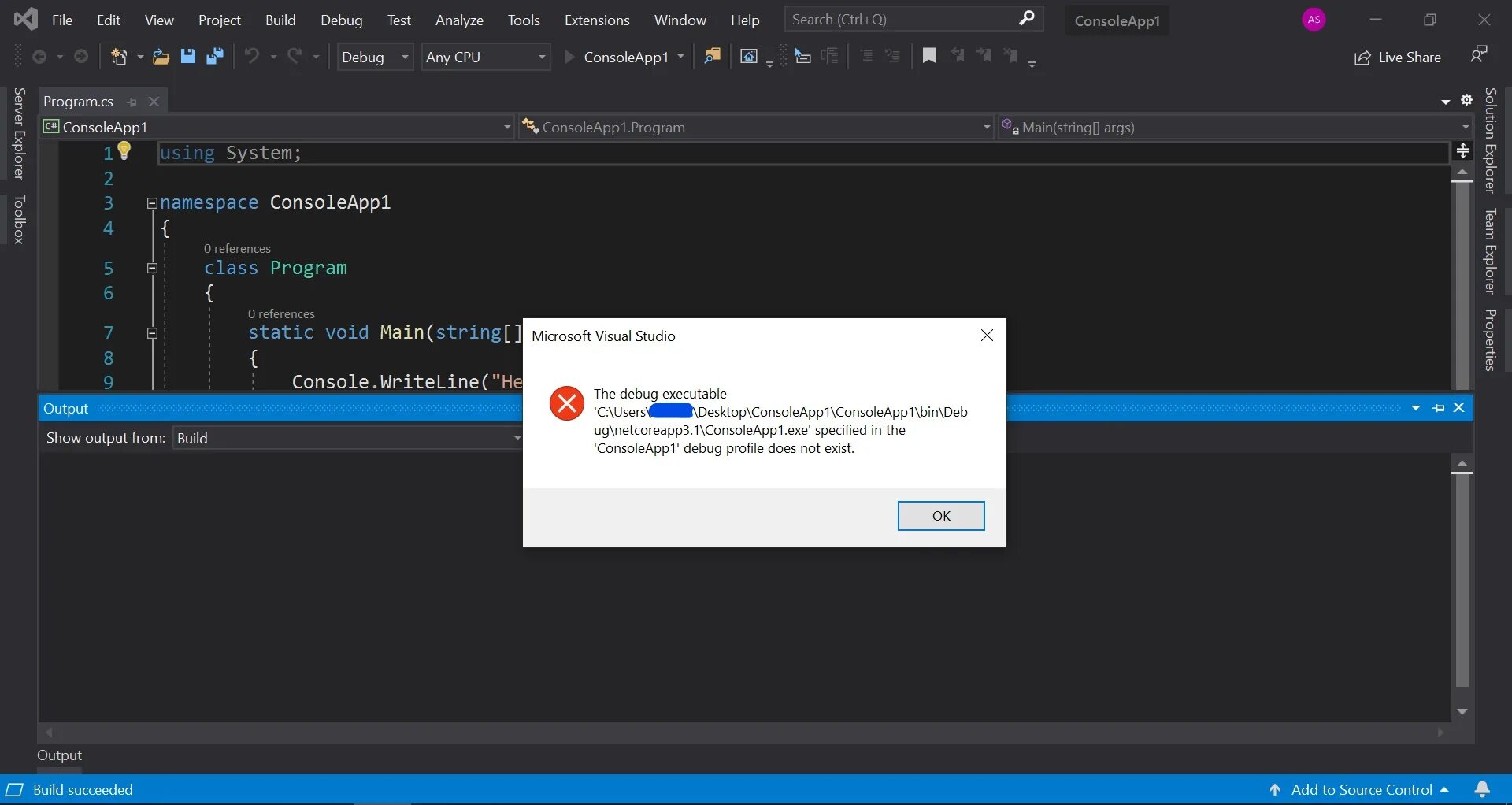Toggle the pin on the Program.cs tab
This screenshot has height=805, width=1512.
coord(132,102)
